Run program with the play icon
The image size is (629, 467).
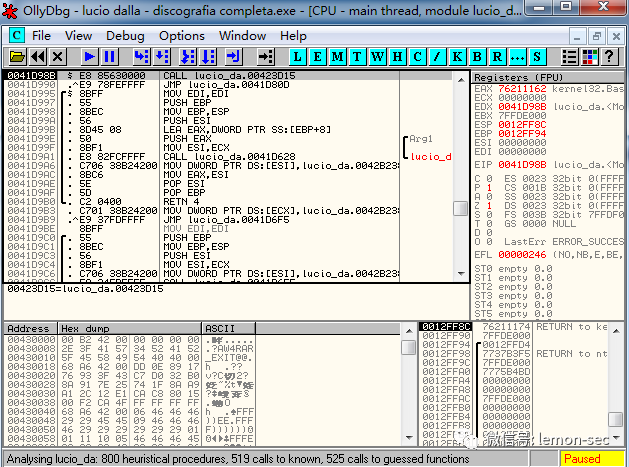89,57
